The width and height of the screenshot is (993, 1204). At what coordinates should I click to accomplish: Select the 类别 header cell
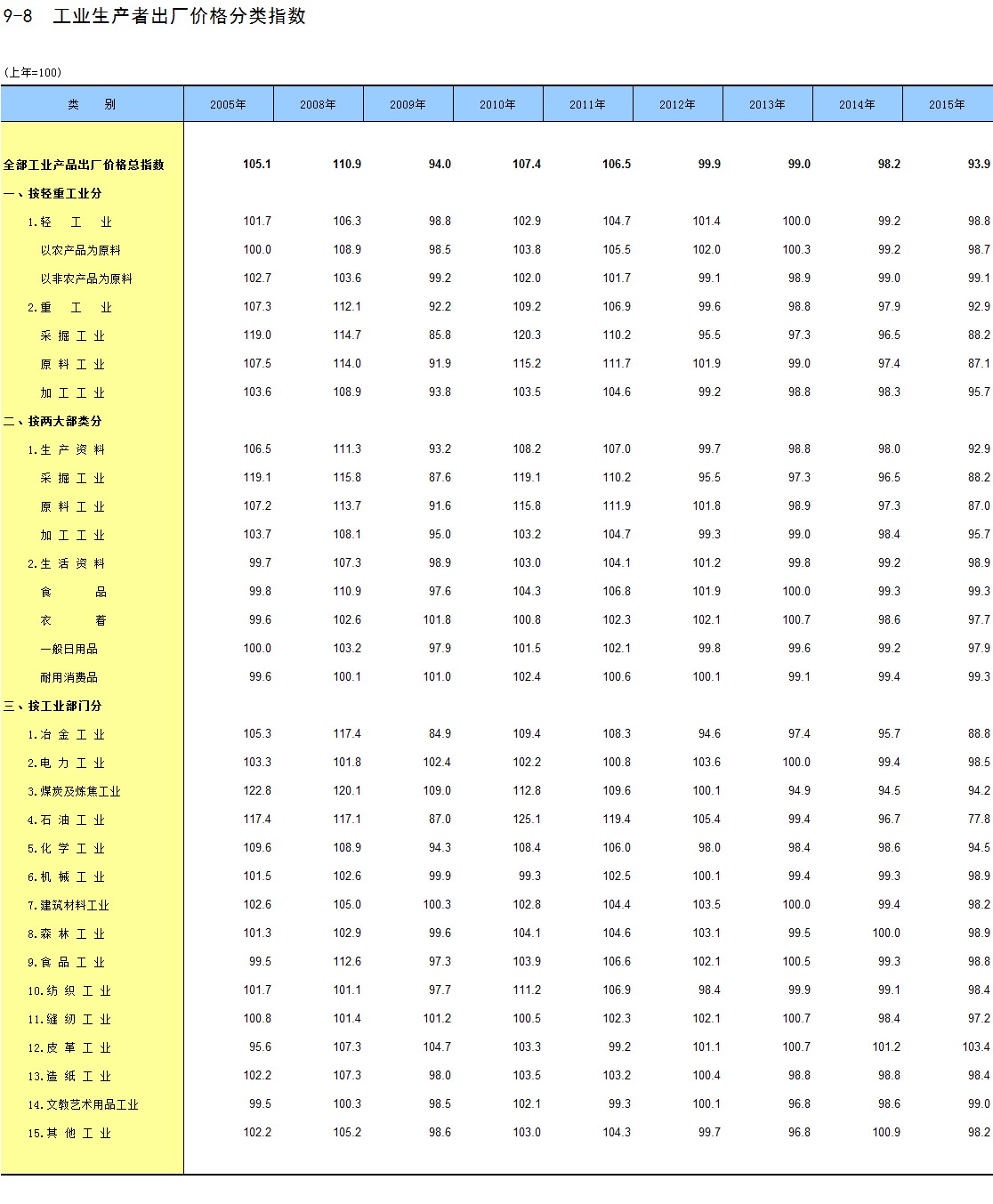click(x=92, y=104)
